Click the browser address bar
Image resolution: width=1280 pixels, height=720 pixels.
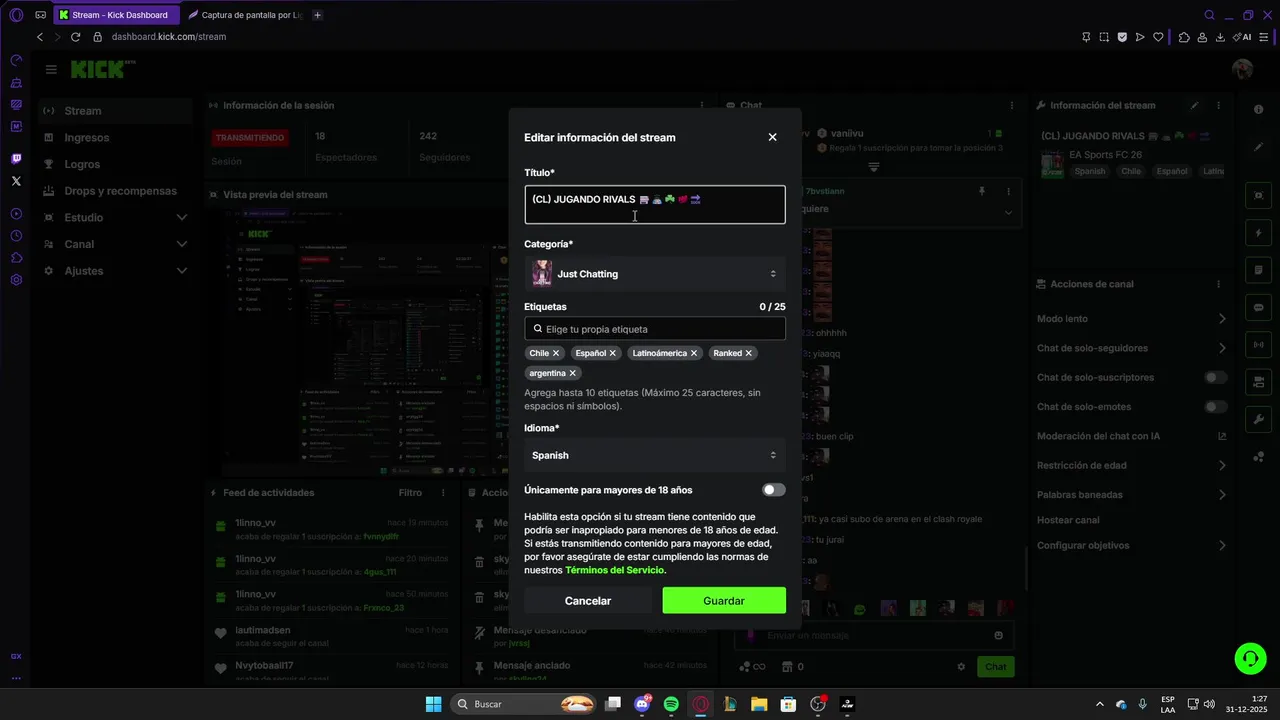click(x=580, y=37)
